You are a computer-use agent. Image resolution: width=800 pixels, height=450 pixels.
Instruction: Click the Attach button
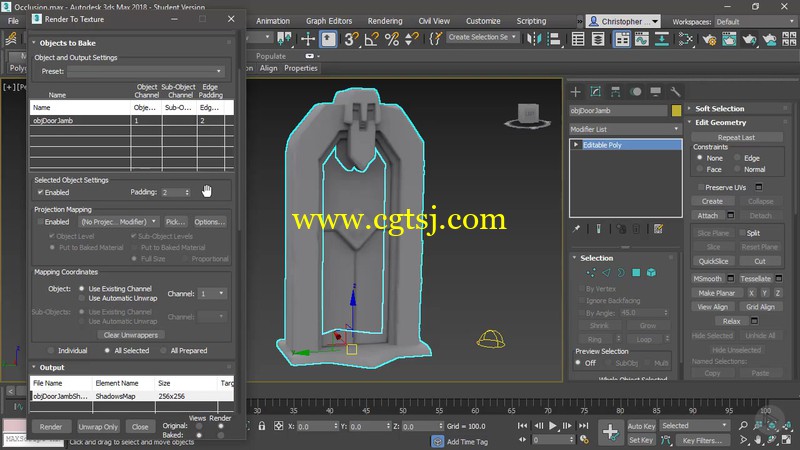[707, 215]
